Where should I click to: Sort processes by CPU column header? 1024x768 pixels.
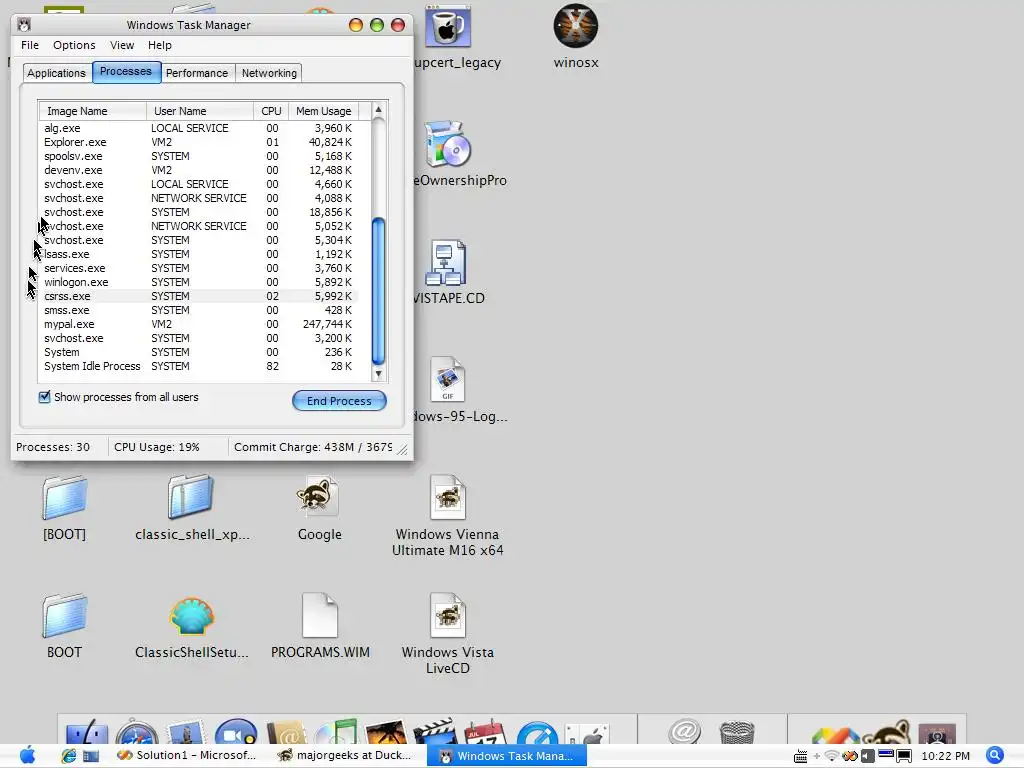[271, 111]
